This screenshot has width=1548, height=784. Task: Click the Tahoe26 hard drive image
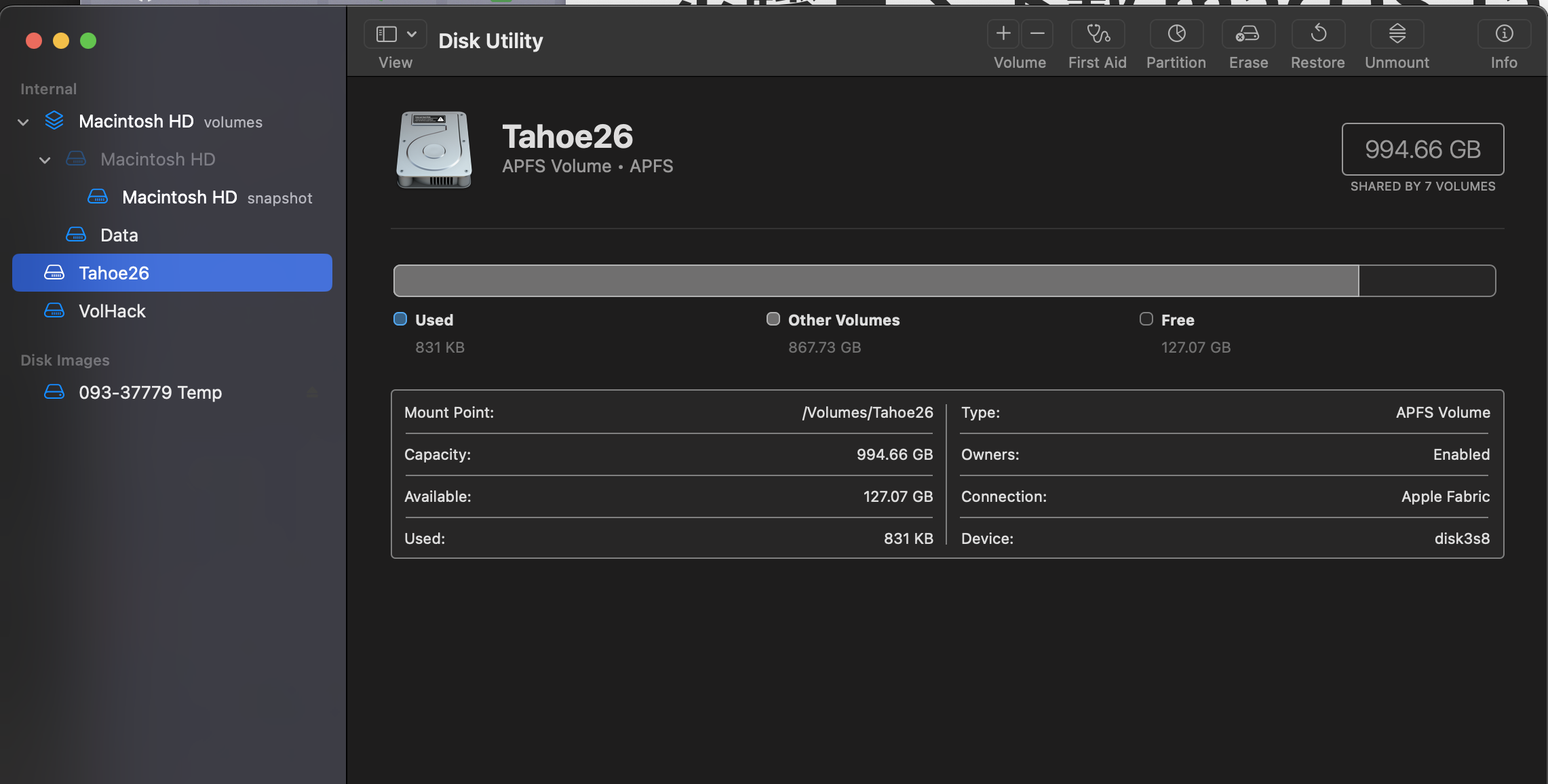(434, 150)
